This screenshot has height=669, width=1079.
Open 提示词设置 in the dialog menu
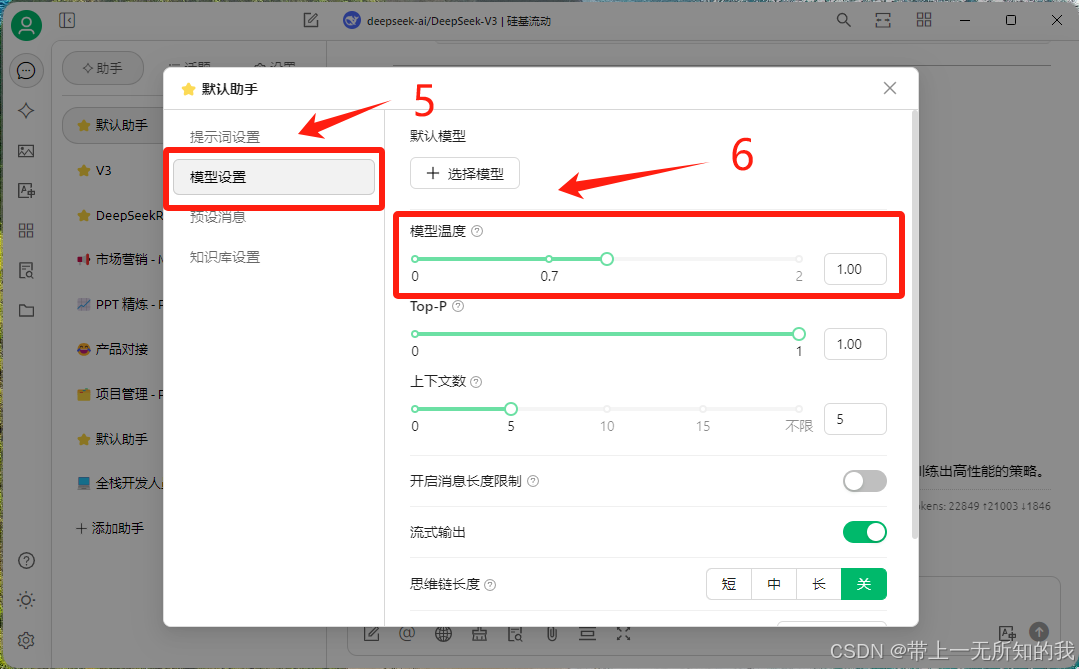[x=225, y=137]
